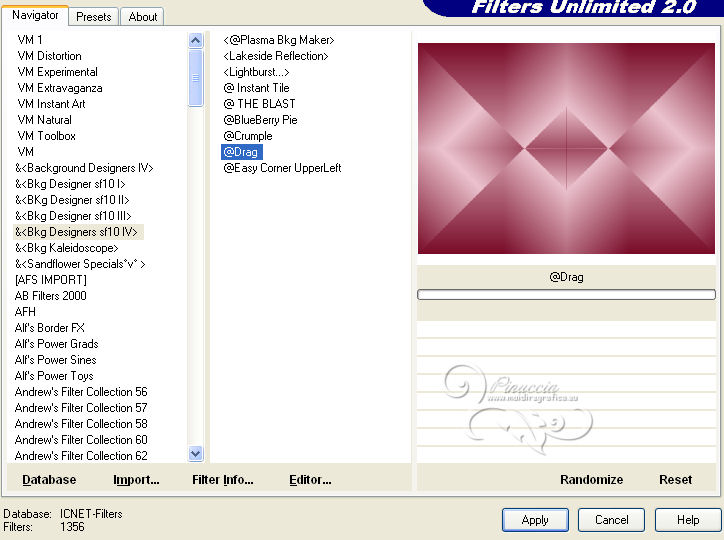Choose @ THE BLAST filter

click(x=259, y=104)
